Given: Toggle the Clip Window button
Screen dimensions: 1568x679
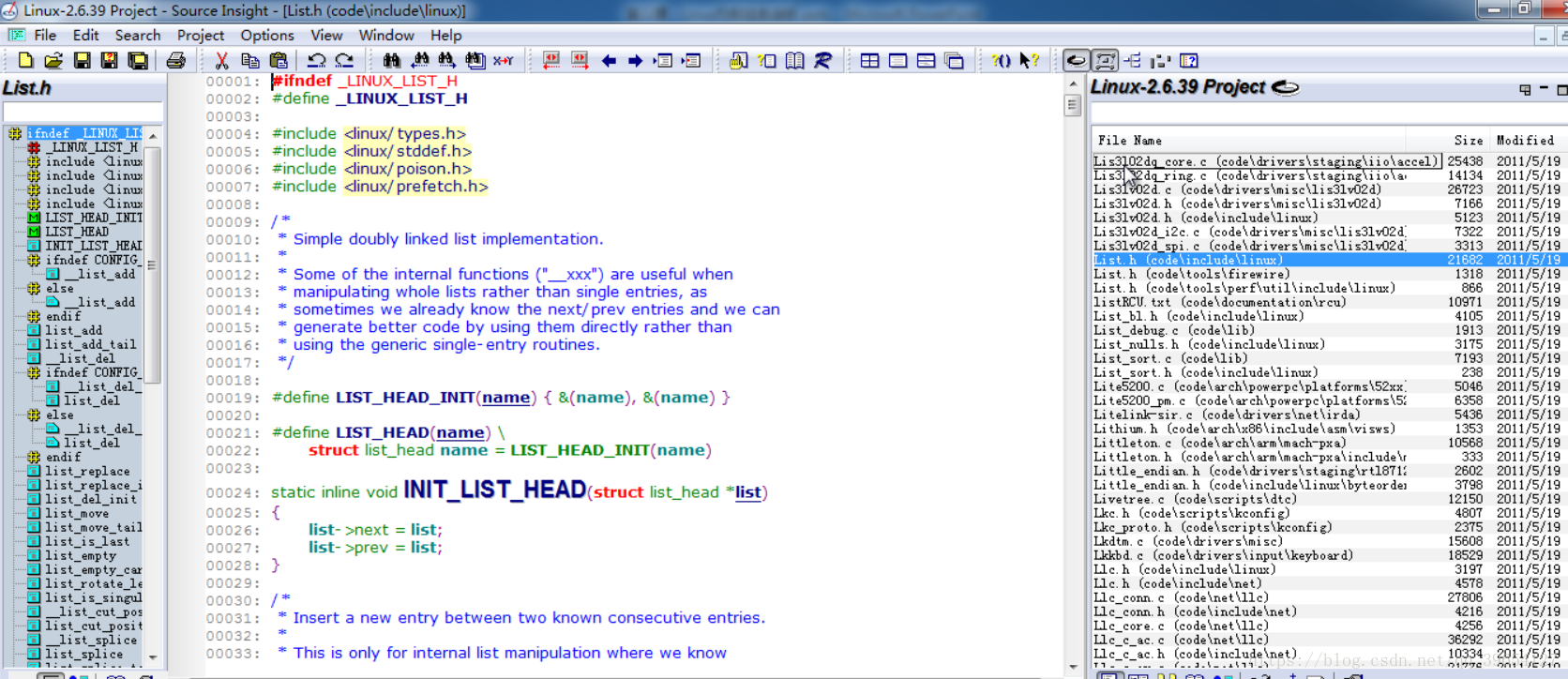Looking at the screenshot, I should [1161, 61].
